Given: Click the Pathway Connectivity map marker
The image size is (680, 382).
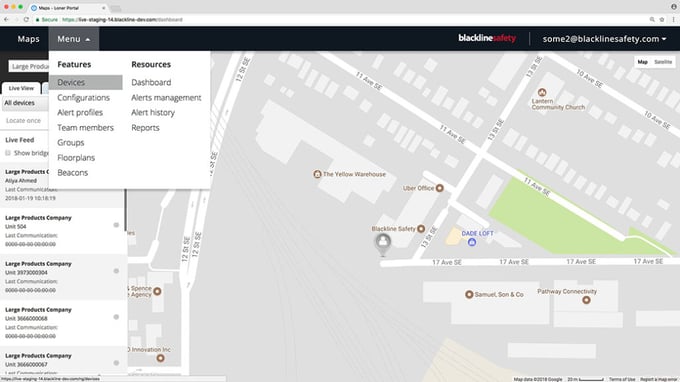Looking at the screenshot, I should point(586,300).
